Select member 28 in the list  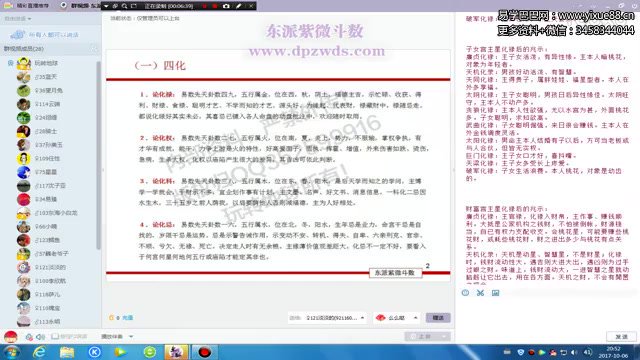point(49,131)
